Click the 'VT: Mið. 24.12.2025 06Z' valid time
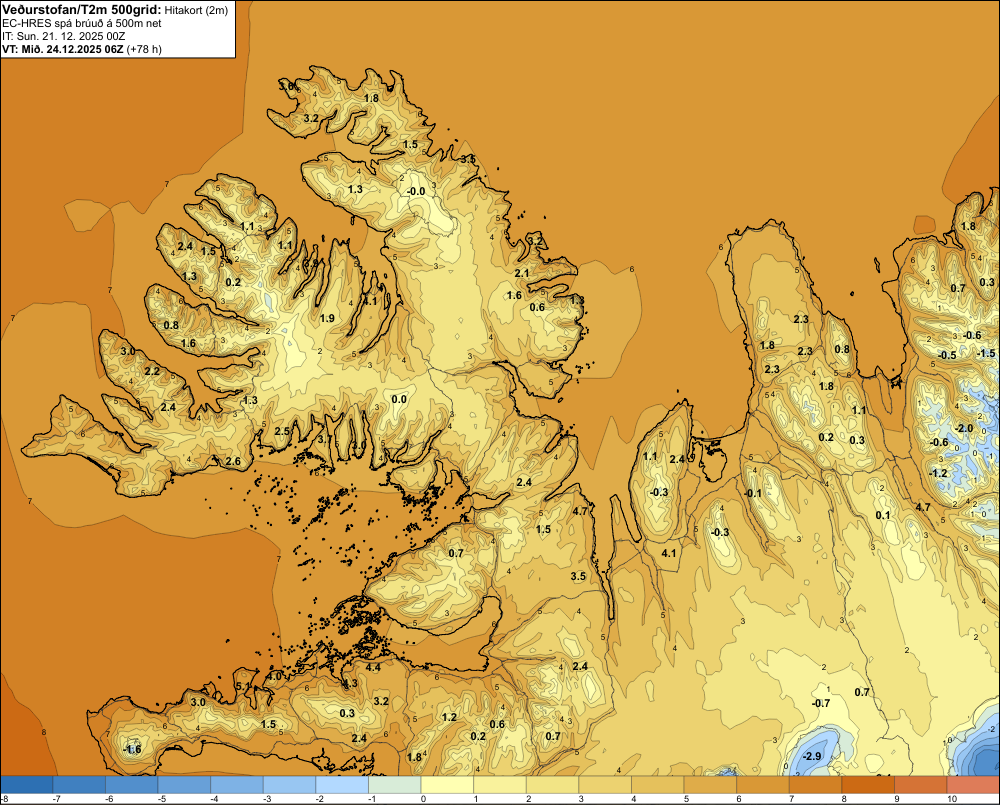Viewport: 1000px width, 805px height. (x=62, y=49)
